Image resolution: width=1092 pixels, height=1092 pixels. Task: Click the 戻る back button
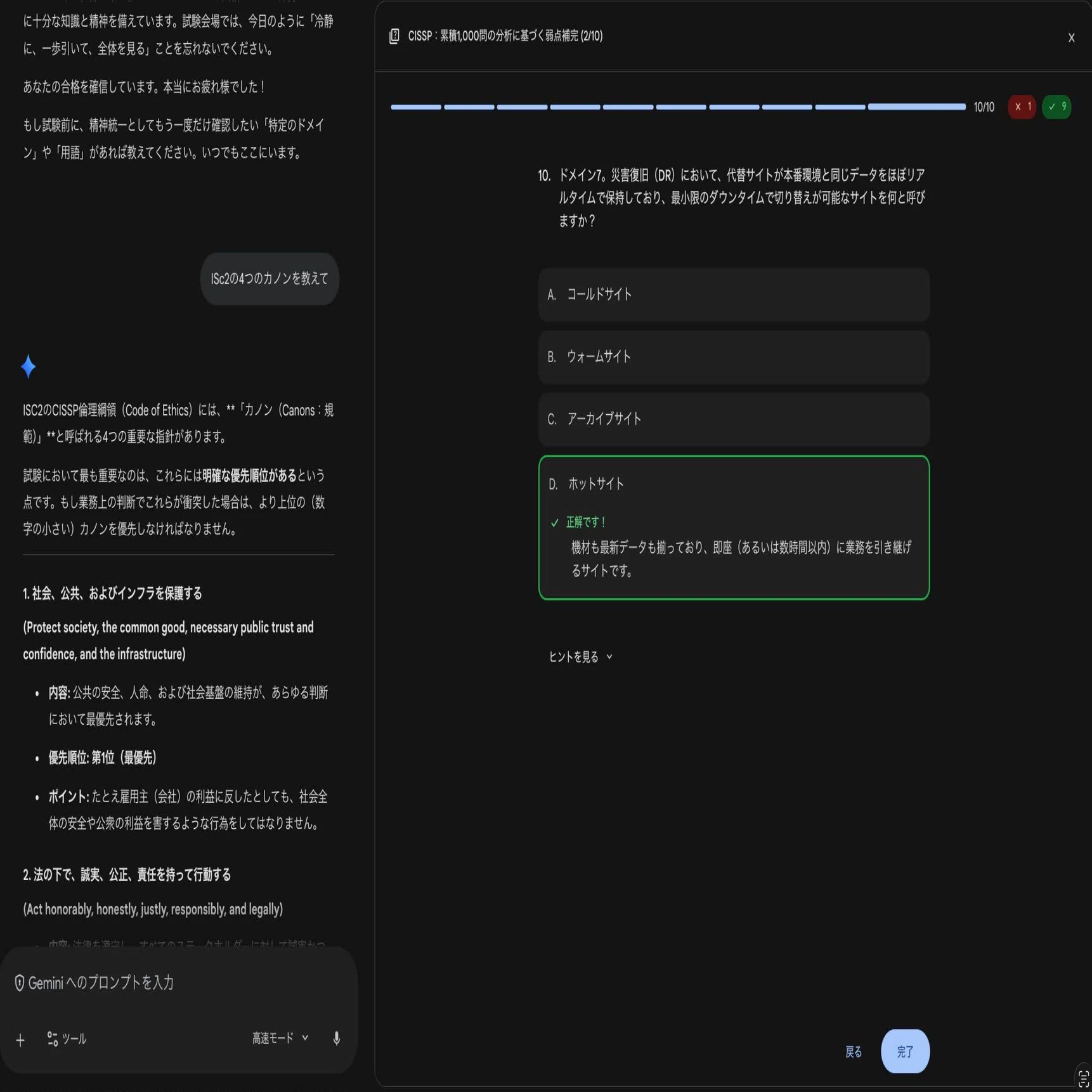tap(854, 1052)
